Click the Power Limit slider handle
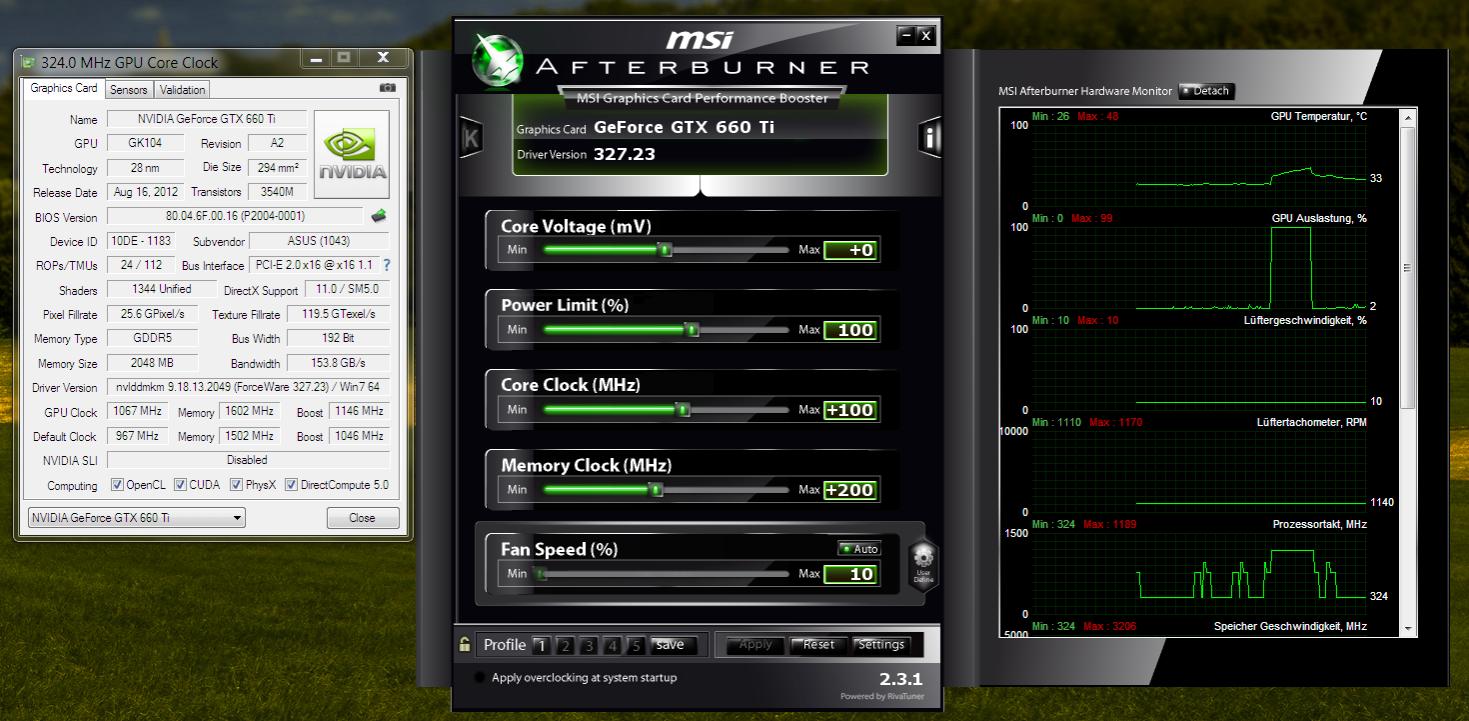Viewport: 1469px width, 721px height. click(x=691, y=329)
